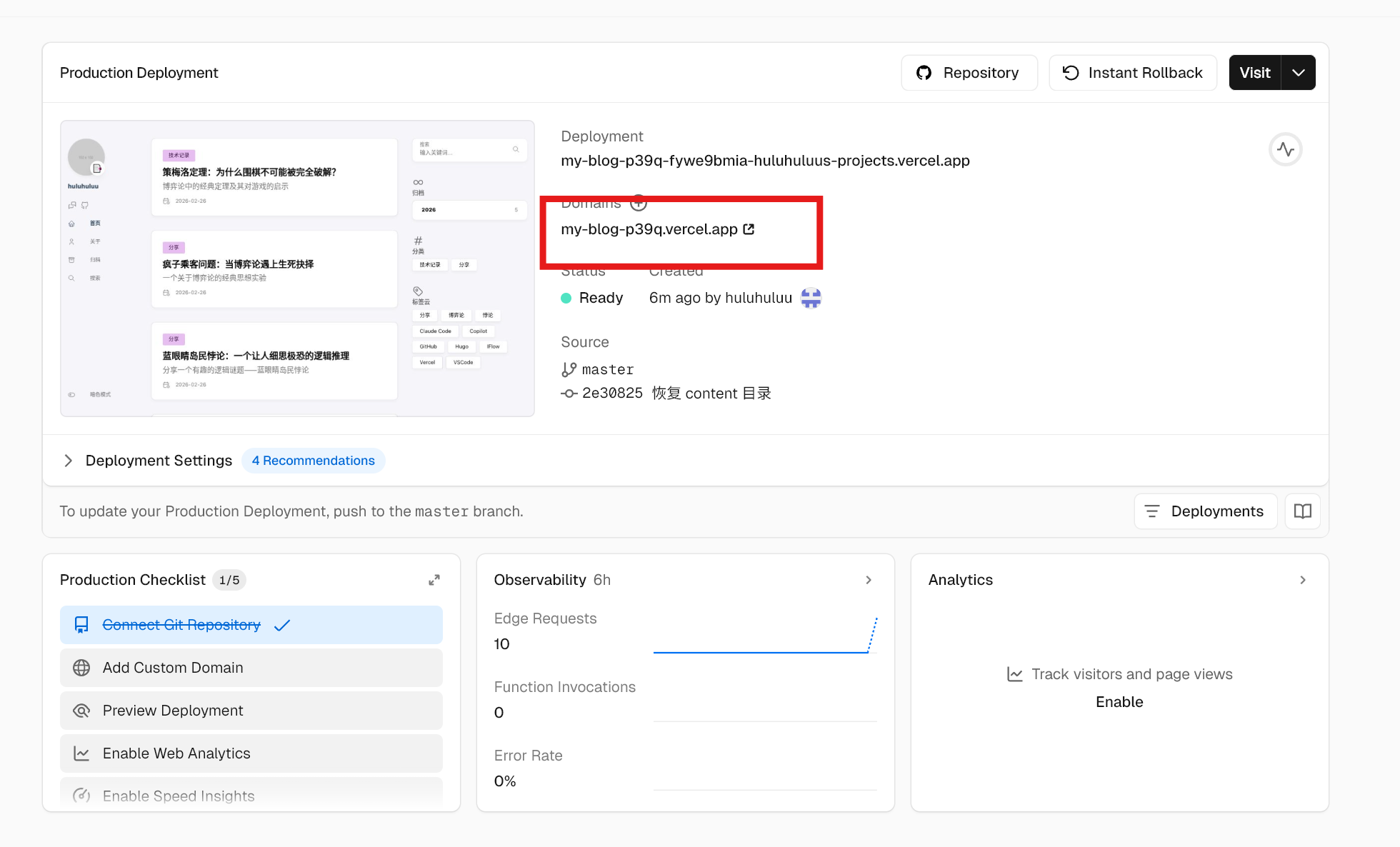Click the master branch icon under Source

569,369
